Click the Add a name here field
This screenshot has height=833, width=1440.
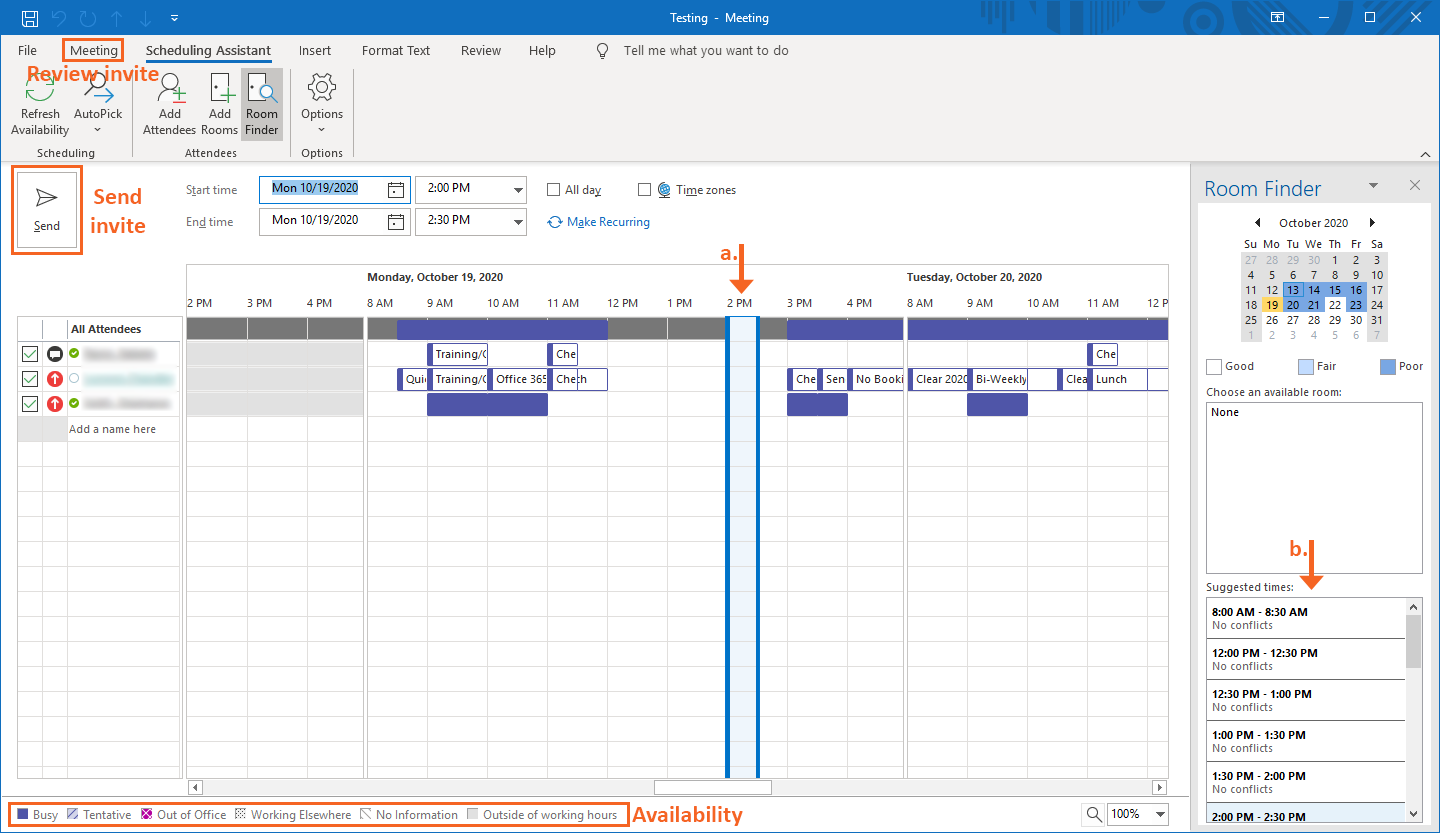click(113, 428)
